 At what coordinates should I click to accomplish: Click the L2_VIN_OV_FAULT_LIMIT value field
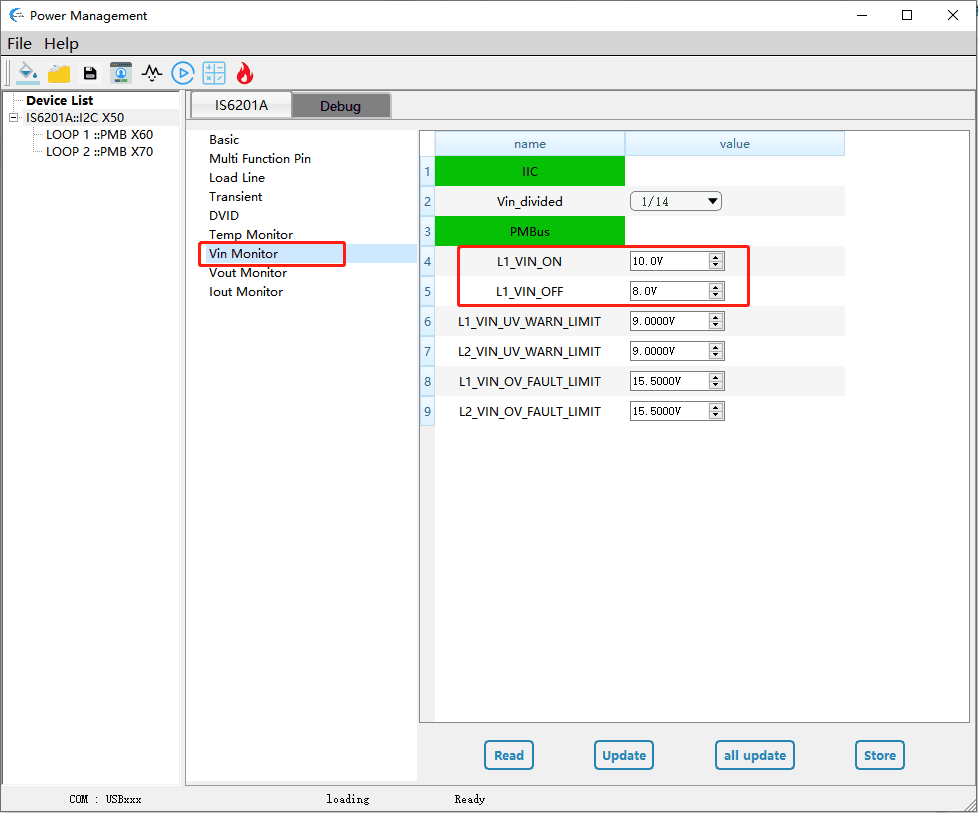coord(668,411)
